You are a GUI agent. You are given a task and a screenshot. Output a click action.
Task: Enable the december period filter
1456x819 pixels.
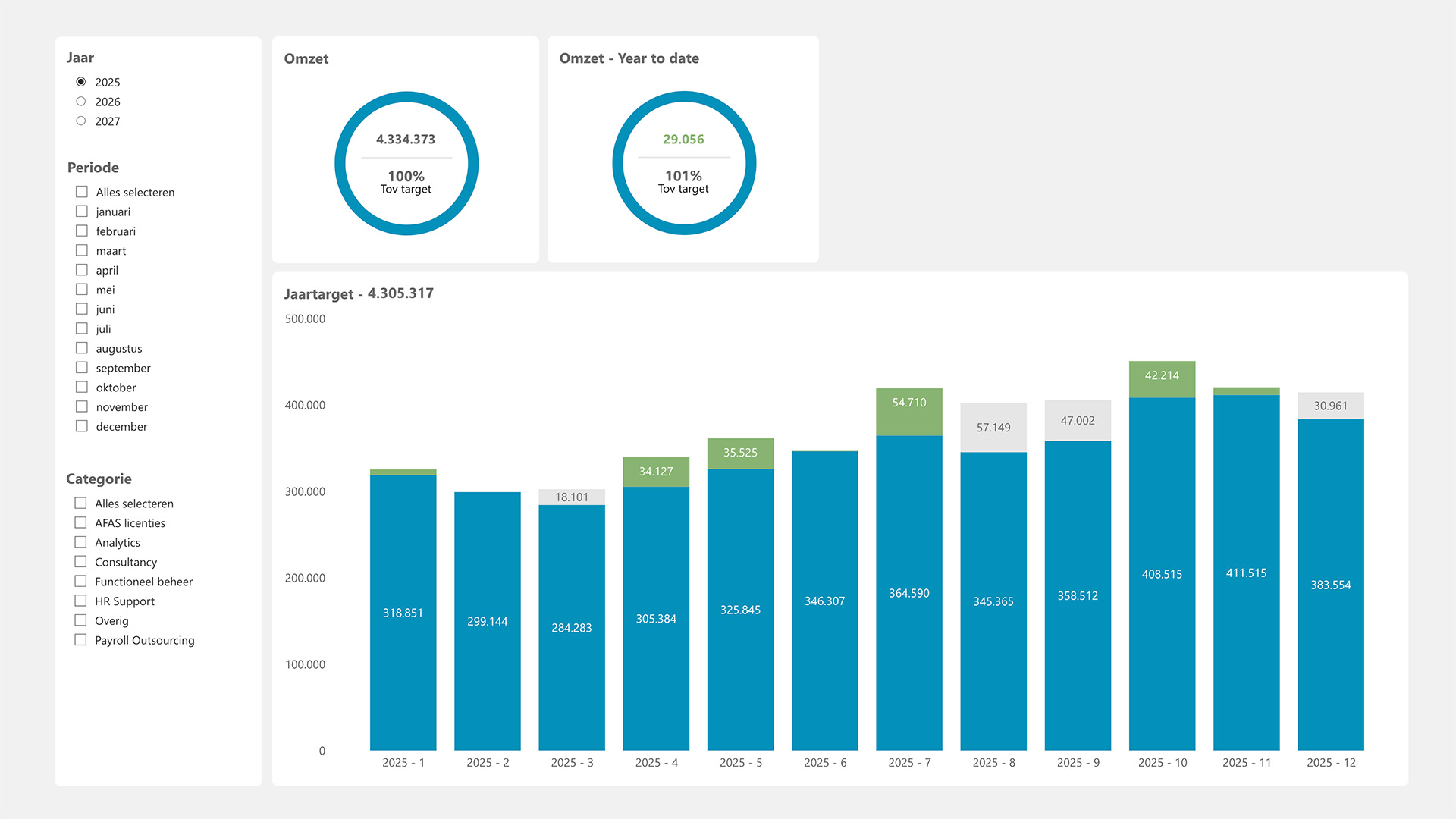[x=82, y=426]
